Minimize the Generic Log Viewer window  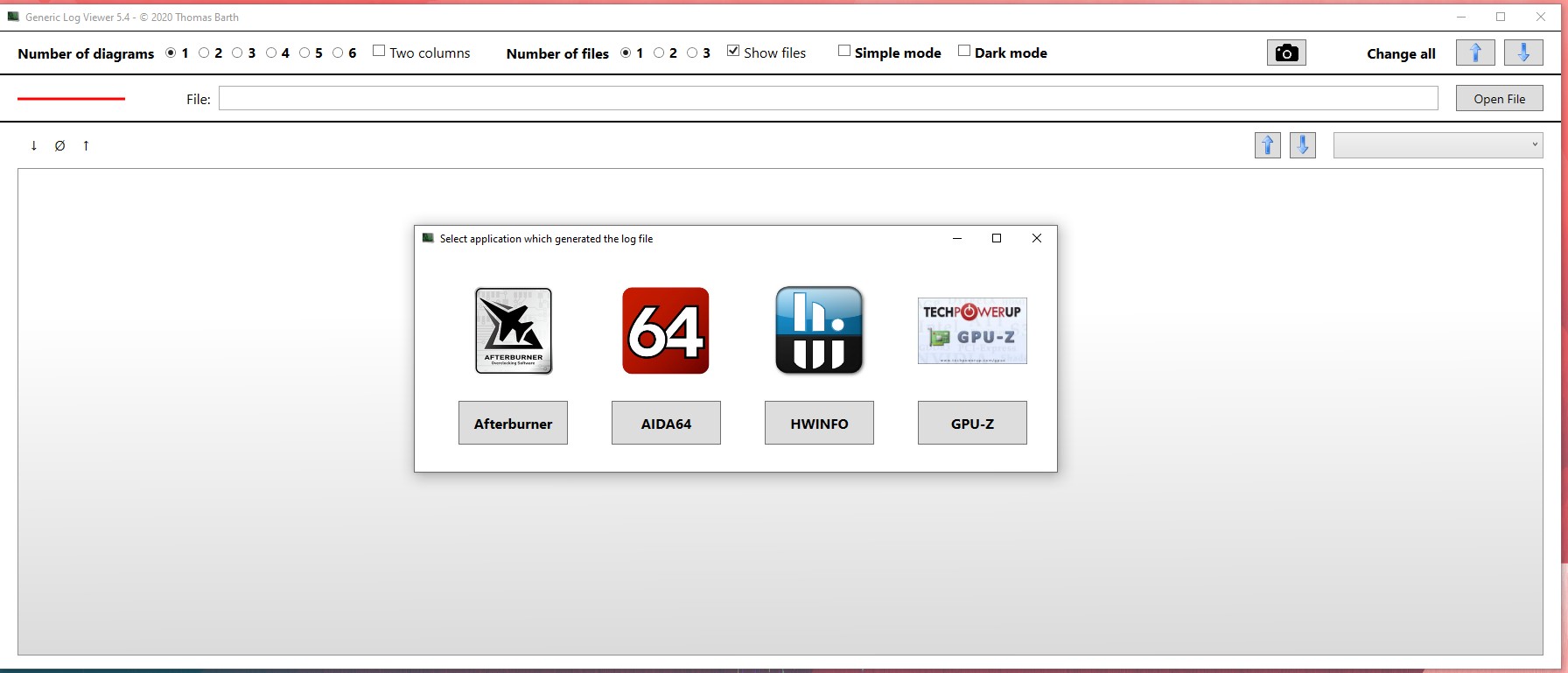1461,17
